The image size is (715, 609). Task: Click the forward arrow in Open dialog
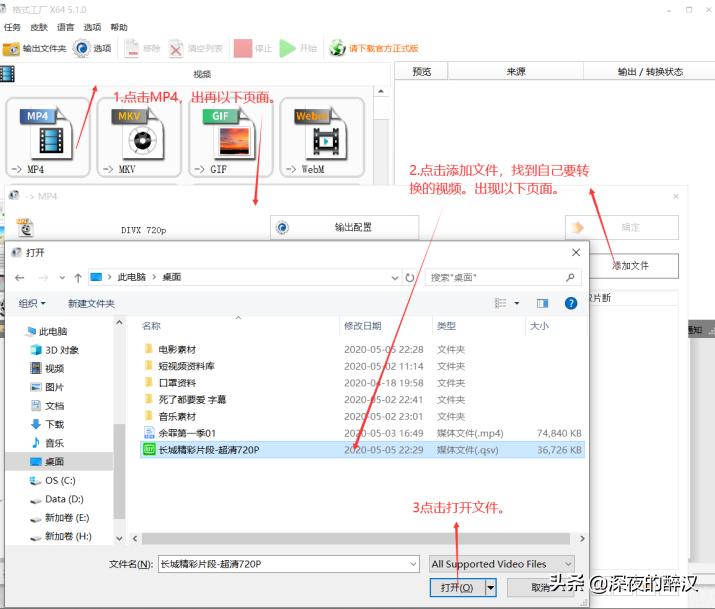tap(43, 278)
